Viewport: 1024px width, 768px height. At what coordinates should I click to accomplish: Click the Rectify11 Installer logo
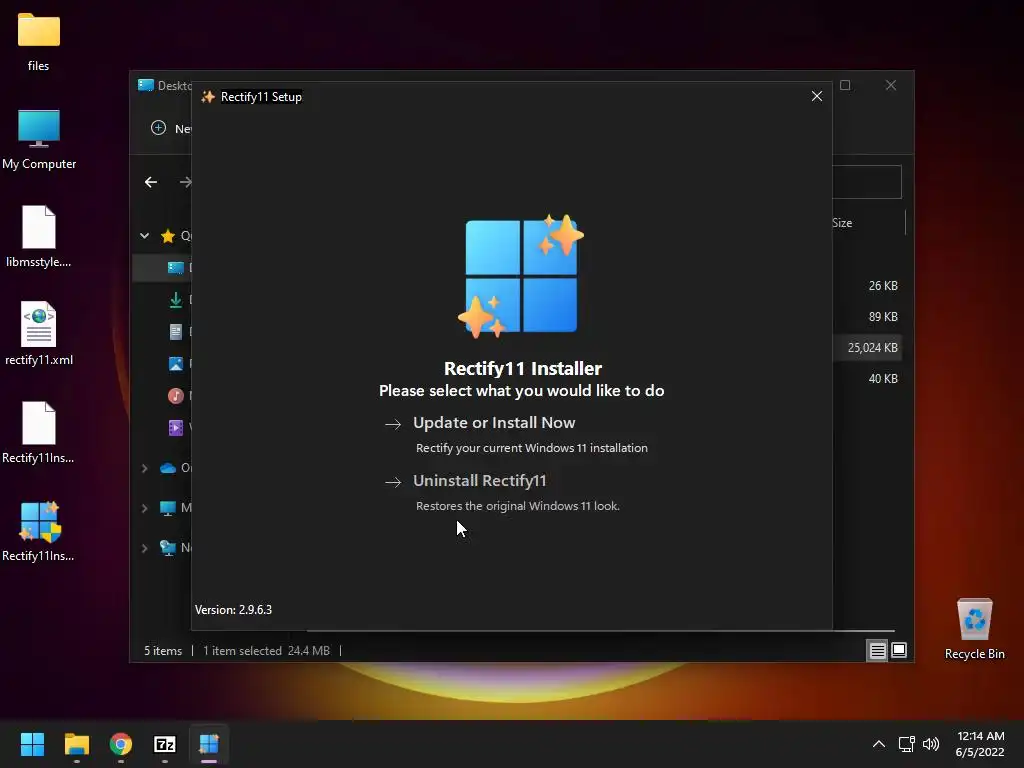click(x=521, y=276)
